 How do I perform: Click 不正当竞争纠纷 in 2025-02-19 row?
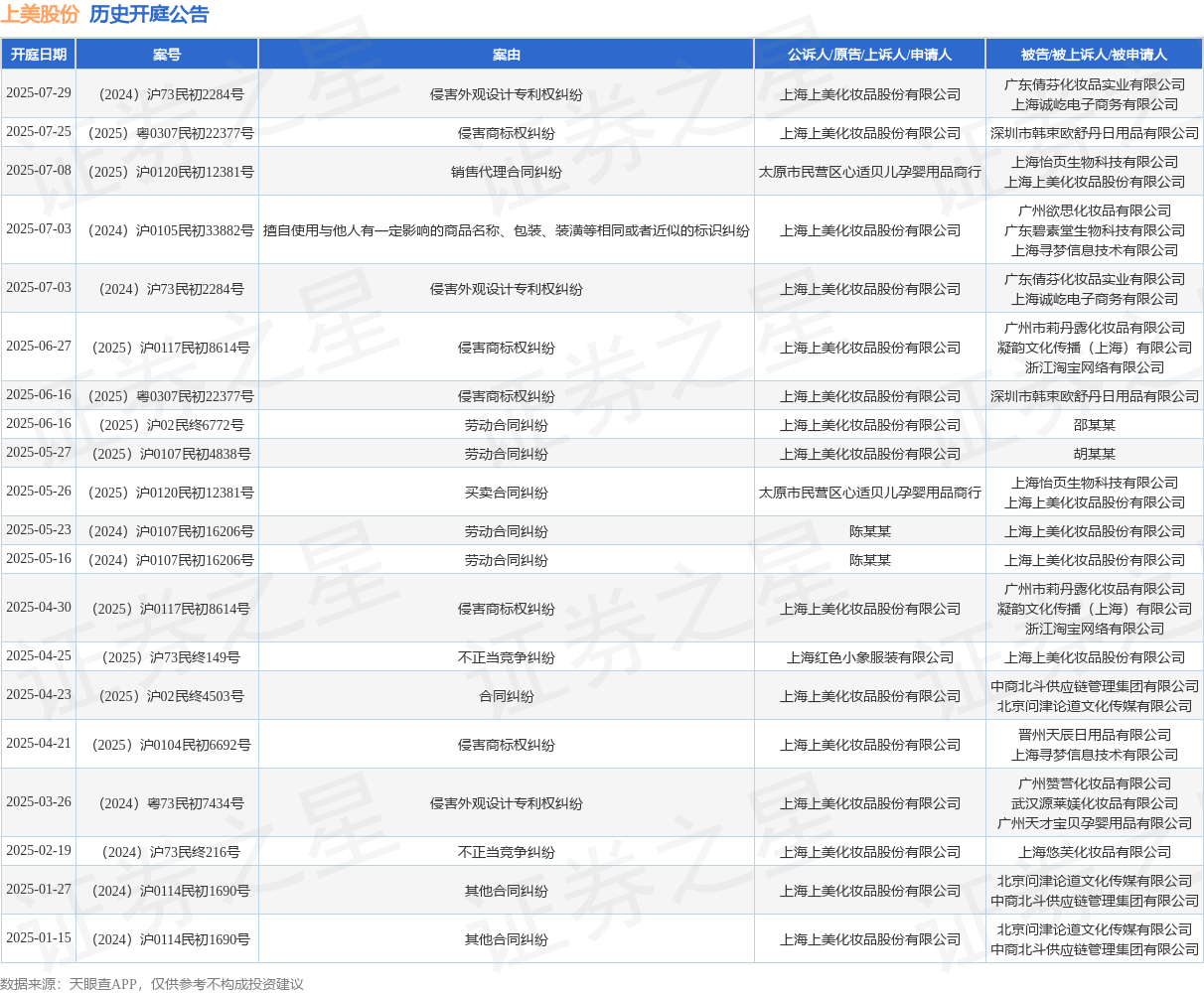(507, 852)
